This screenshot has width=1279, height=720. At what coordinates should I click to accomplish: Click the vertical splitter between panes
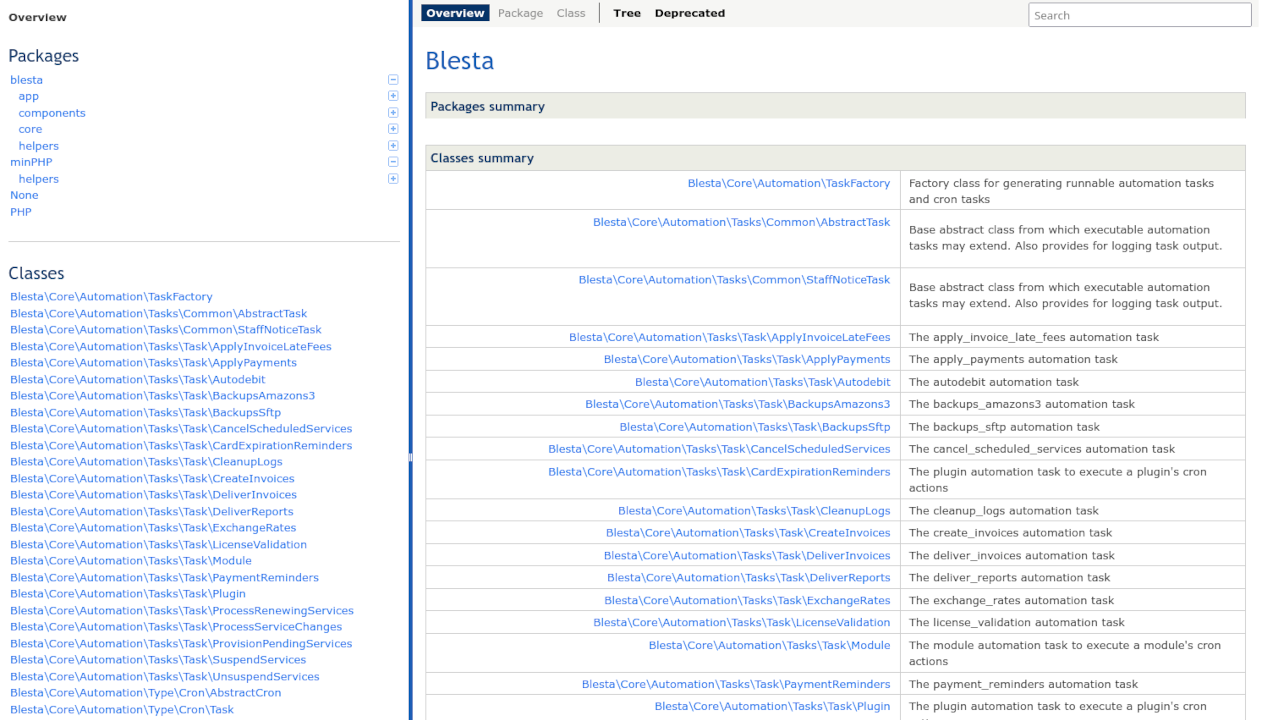[410, 457]
